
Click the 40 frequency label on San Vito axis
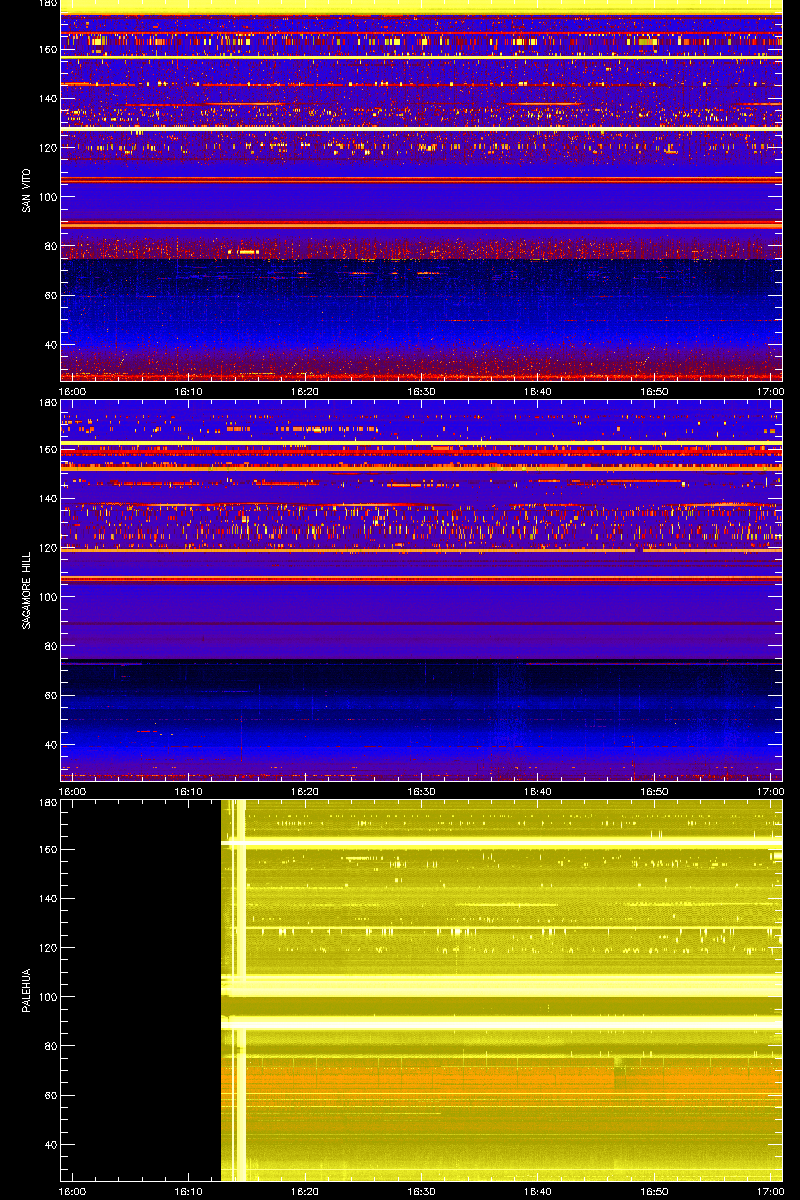tap(50, 345)
